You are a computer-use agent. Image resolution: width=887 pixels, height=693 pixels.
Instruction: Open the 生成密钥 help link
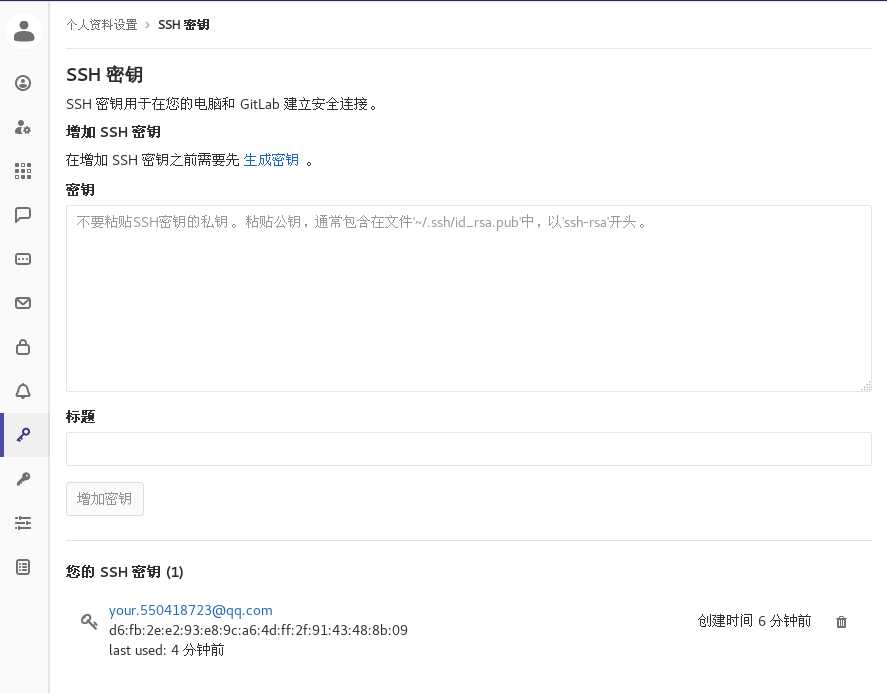(271, 160)
